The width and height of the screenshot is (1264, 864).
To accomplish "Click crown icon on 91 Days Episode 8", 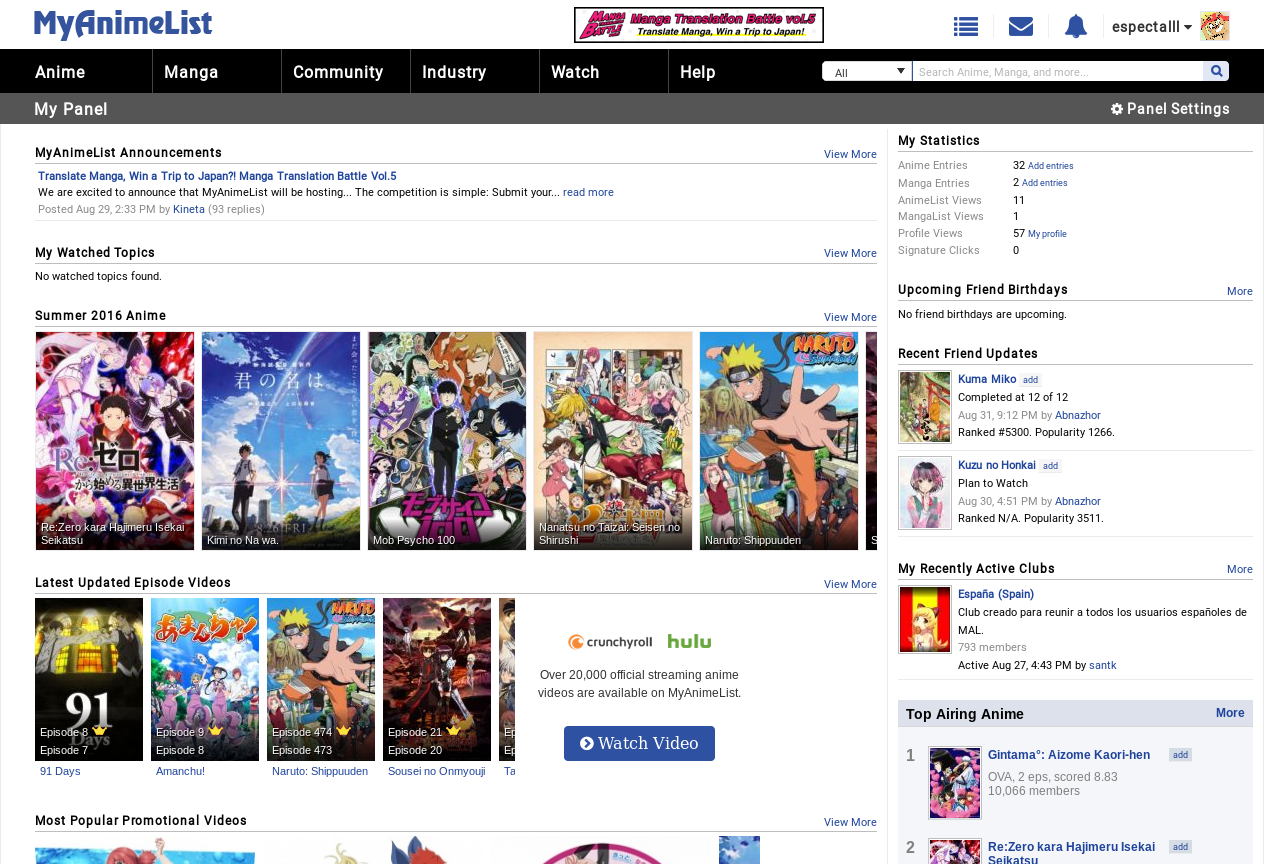I will (x=100, y=731).
